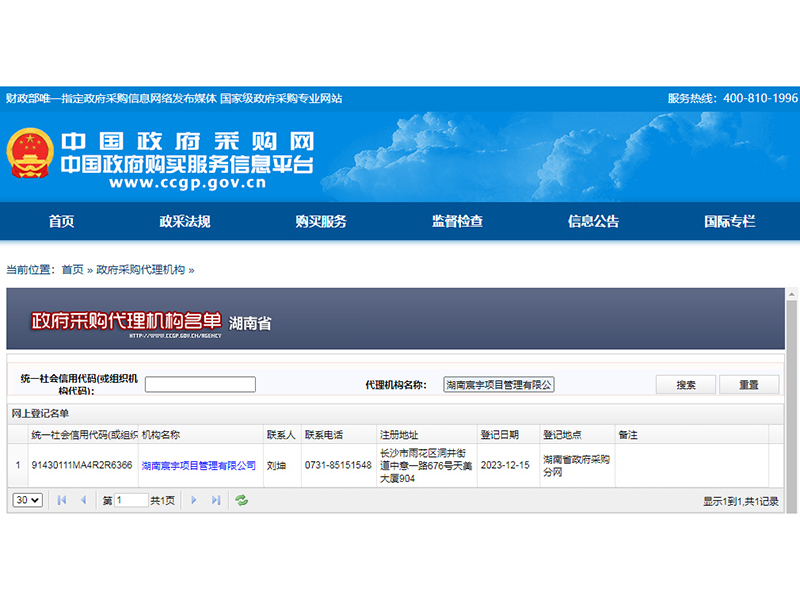Viewport: 800px width, 600px height.
Task: Select date cell 2023-12-15
Action: pyautogui.click(x=508, y=465)
